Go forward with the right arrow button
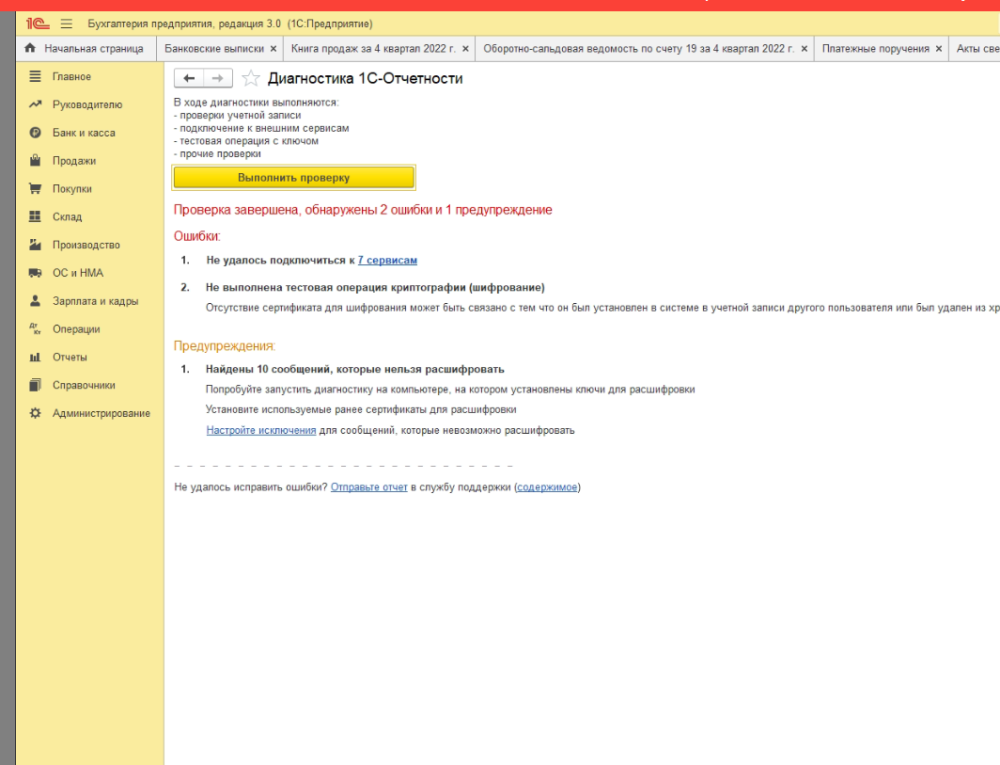This screenshot has width=1000, height=765. 218,78
